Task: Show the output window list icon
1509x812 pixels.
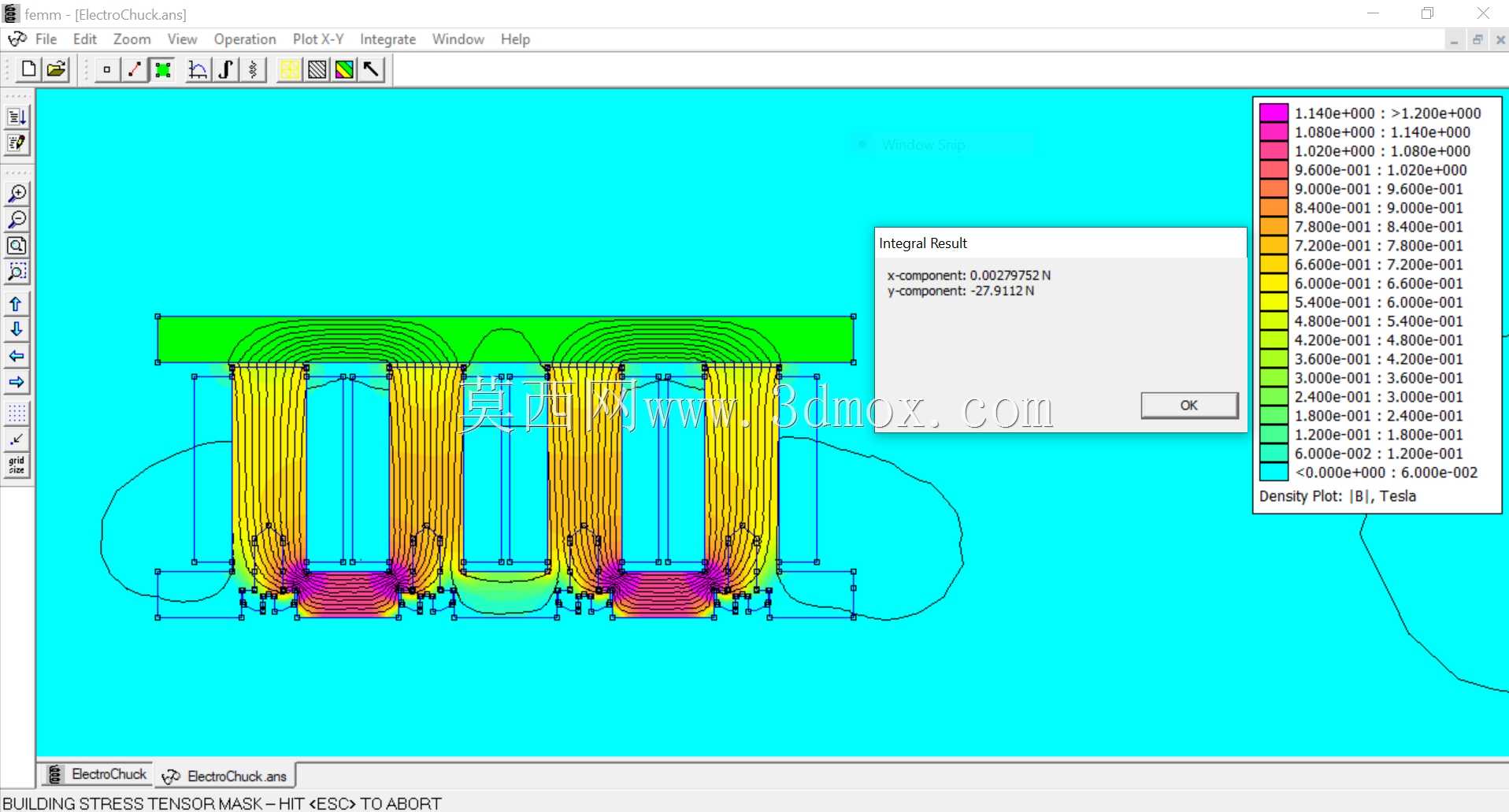Action: click(x=17, y=117)
